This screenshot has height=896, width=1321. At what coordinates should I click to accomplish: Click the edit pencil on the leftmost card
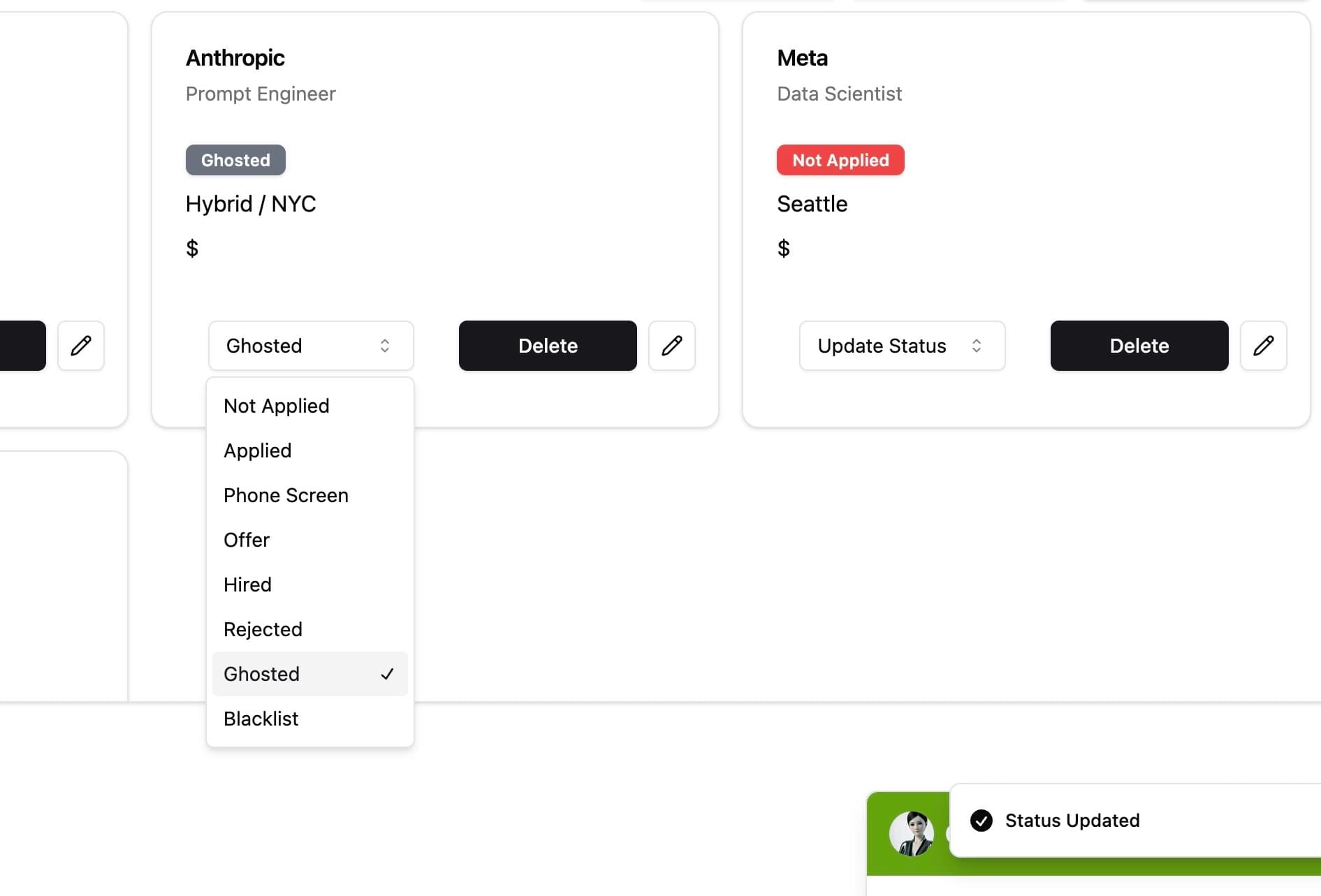pyautogui.click(x=81, y=346)
